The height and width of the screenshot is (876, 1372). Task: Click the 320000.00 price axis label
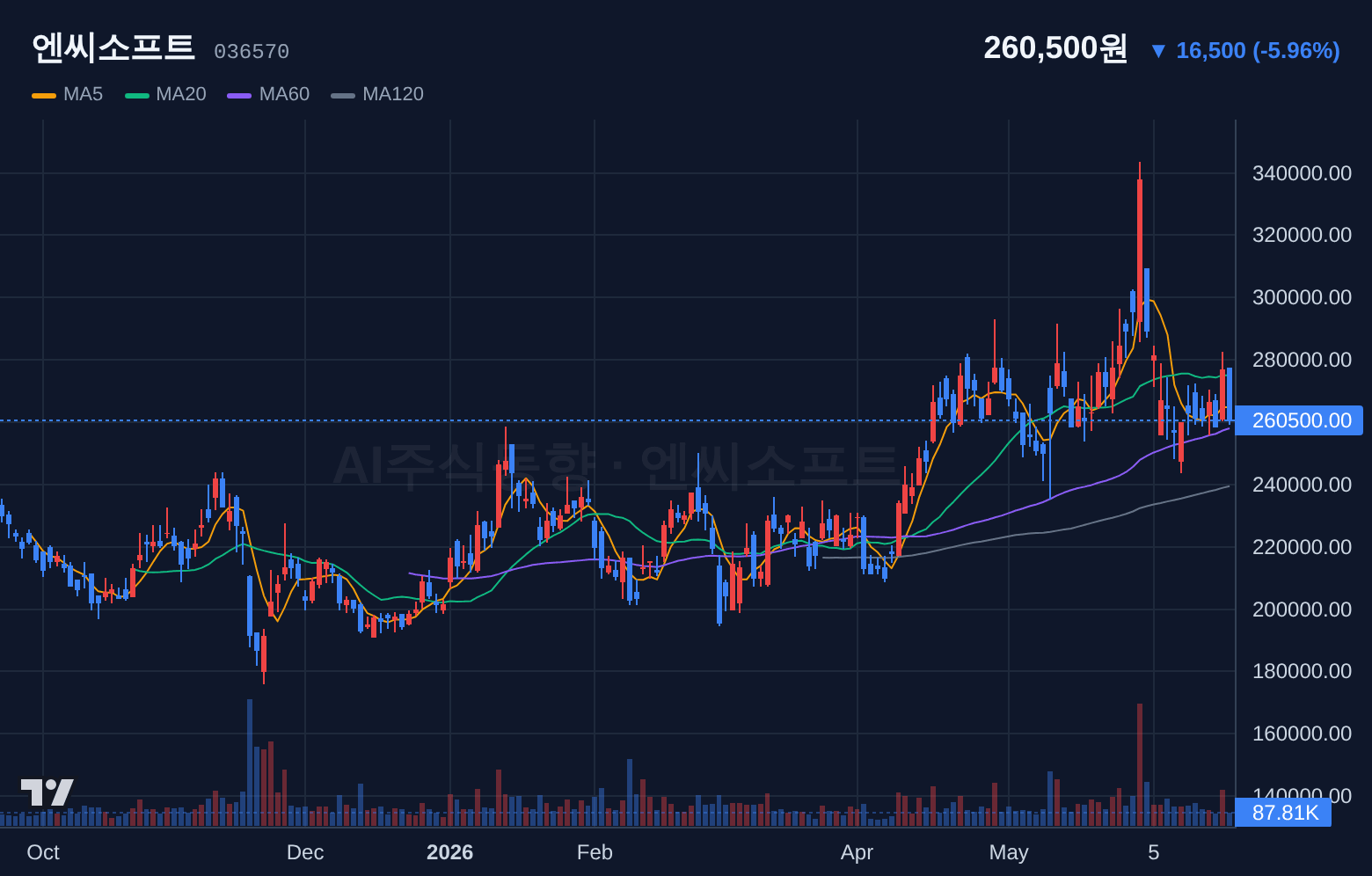pos(1302,235)
